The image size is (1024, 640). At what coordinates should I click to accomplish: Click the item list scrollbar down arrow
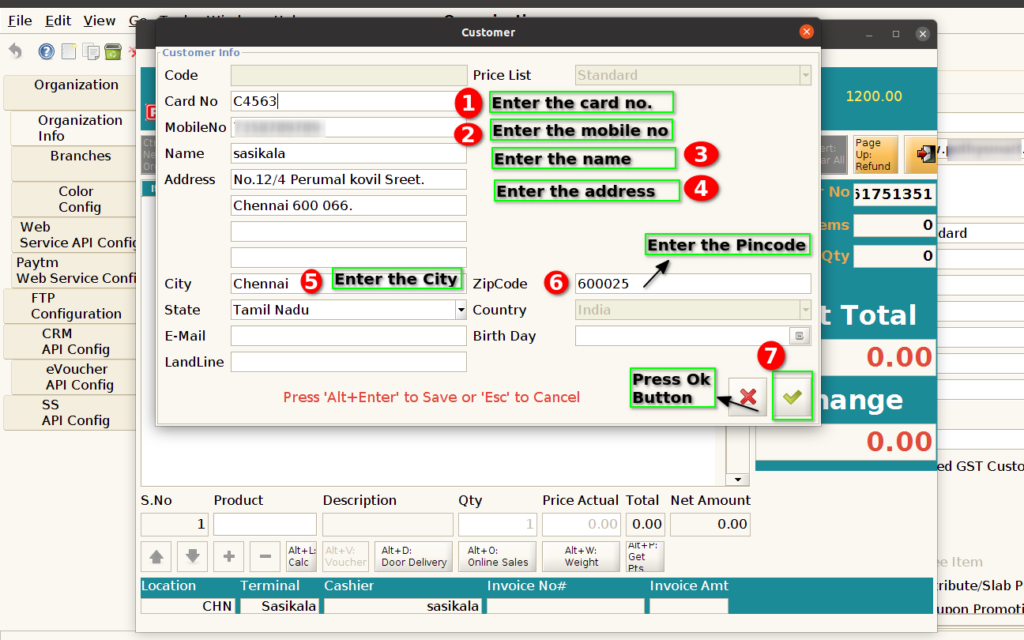(x=737, y=479)
